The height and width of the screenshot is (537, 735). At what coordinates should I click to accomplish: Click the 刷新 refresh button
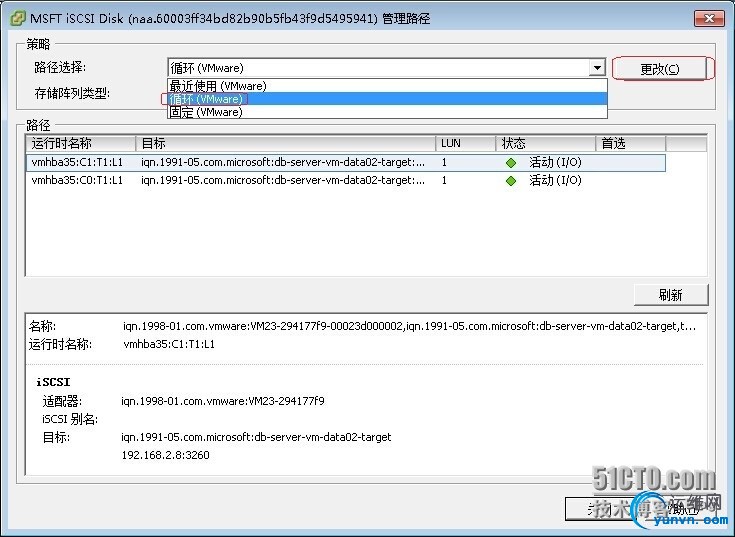(670, 295)
